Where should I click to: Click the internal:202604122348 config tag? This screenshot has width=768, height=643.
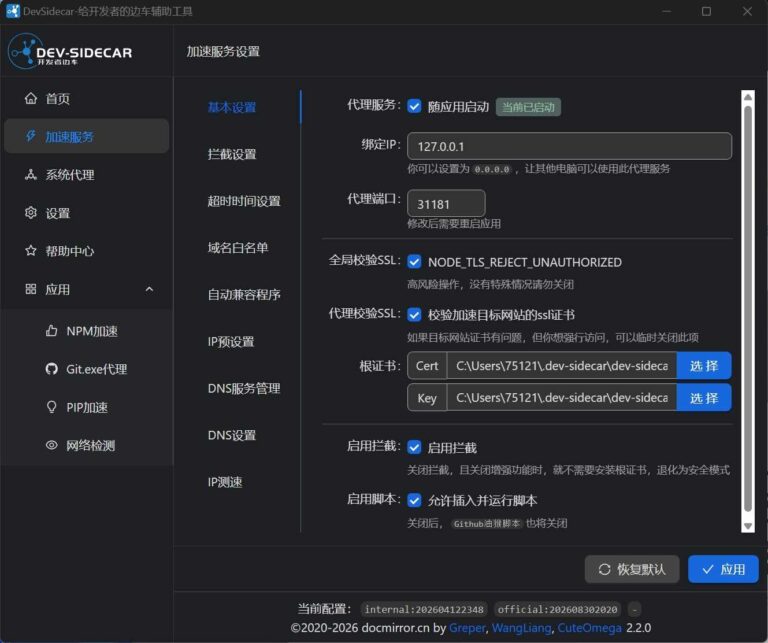424,609
